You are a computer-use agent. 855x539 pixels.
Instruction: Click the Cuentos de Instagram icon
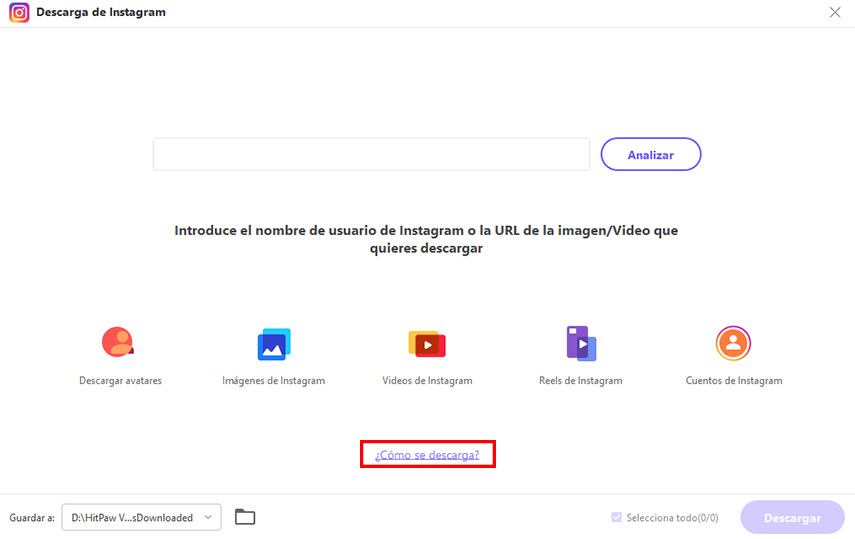coord(733,343)
